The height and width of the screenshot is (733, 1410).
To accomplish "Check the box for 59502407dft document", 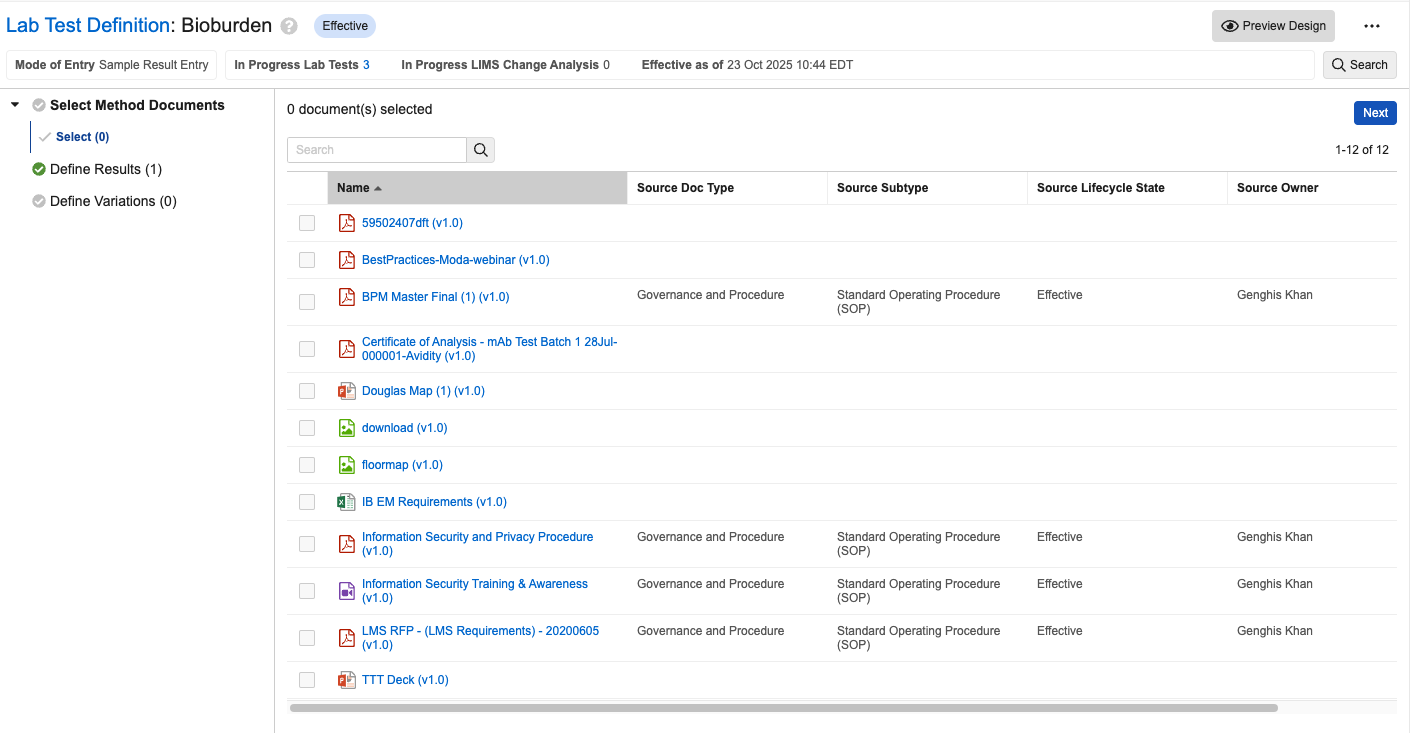I will [307, 223].
